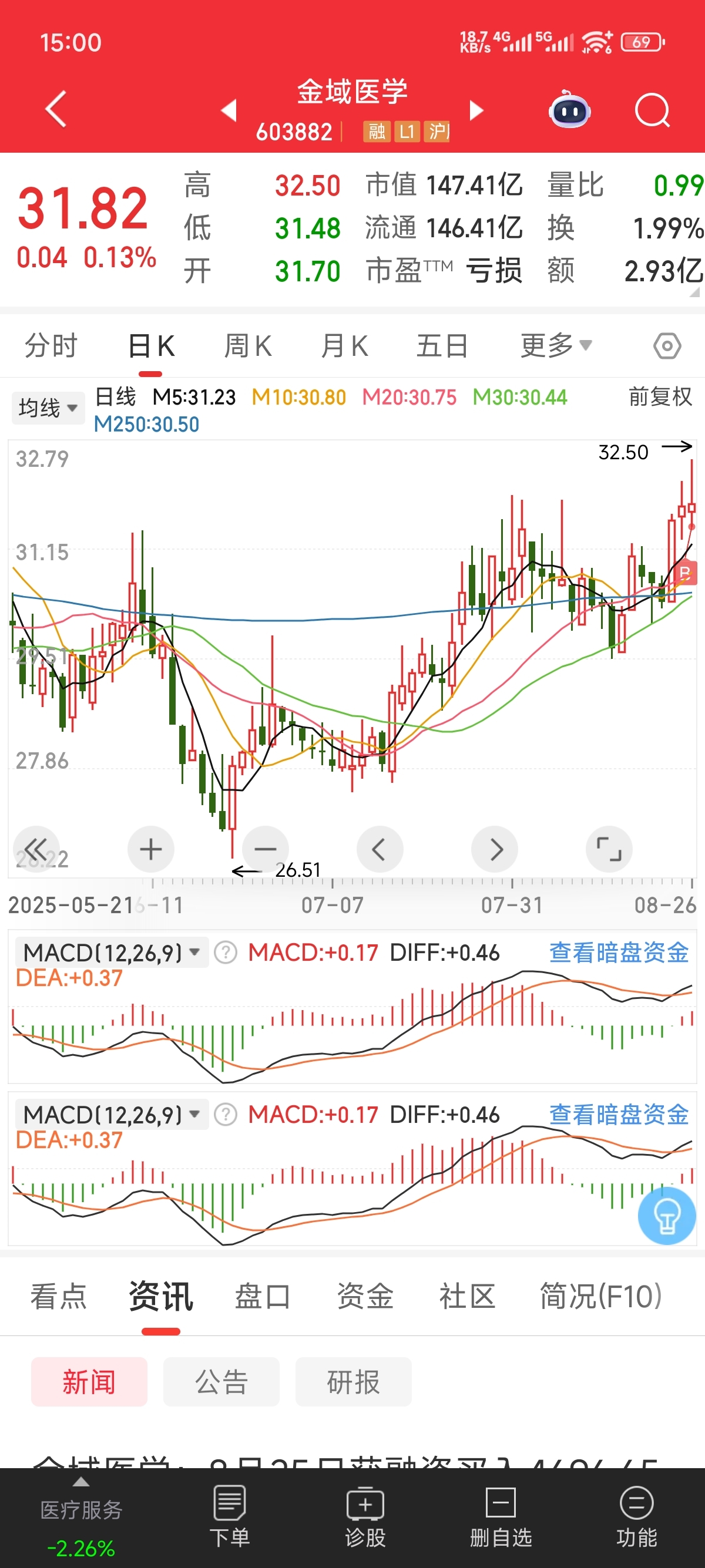Open 查看暗盘资金 link in second MACD panel

619,1115
